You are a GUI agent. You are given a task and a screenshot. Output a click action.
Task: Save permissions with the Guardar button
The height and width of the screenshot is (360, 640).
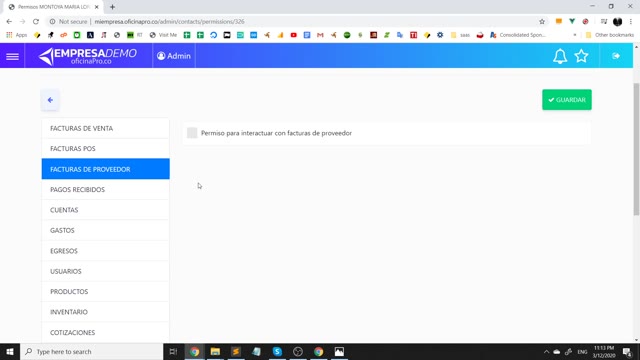pyautogui.click(x=567, y=100)
